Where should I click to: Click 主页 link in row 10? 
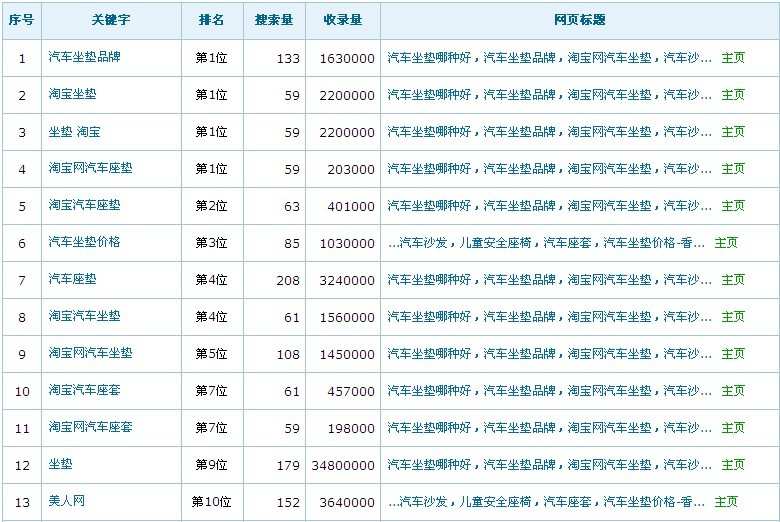tap(733, 391)
